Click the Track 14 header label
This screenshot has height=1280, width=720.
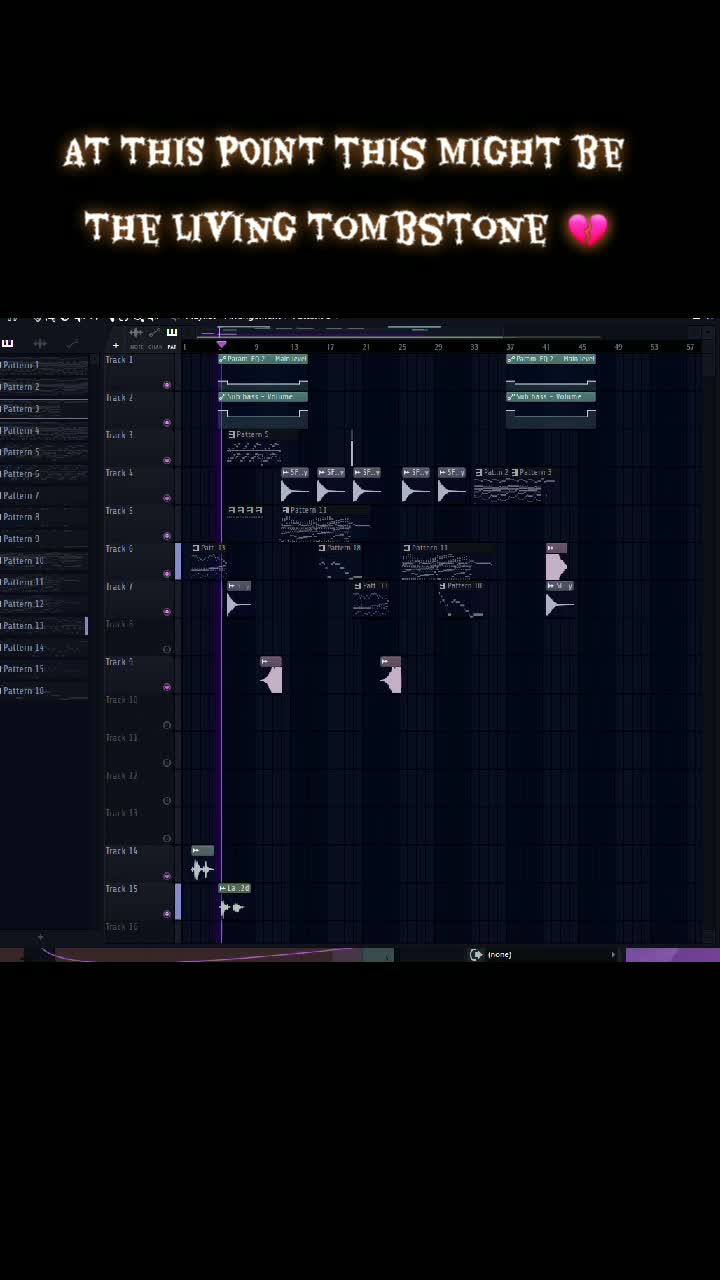pyautogui.click(x=122, y=851)
